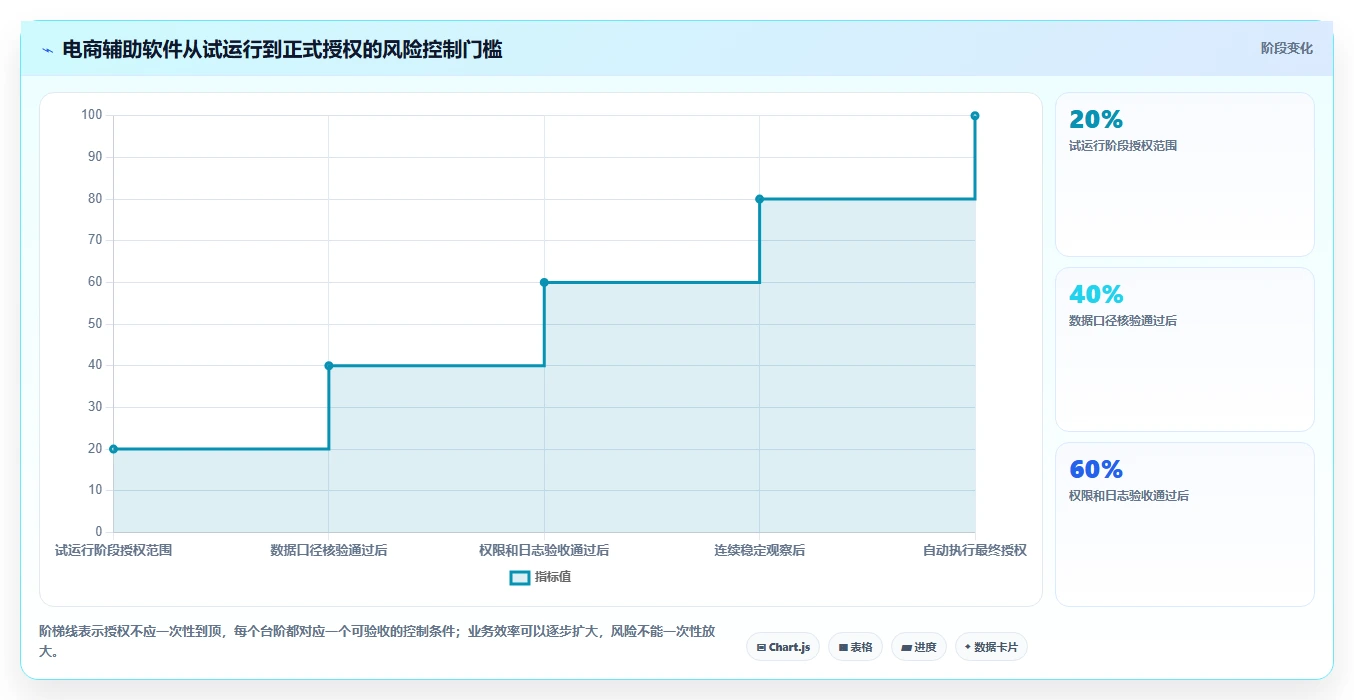Viewport: 1354px width, 700px height.
Task: Select the 表格 tag chip
Action: 855,647
